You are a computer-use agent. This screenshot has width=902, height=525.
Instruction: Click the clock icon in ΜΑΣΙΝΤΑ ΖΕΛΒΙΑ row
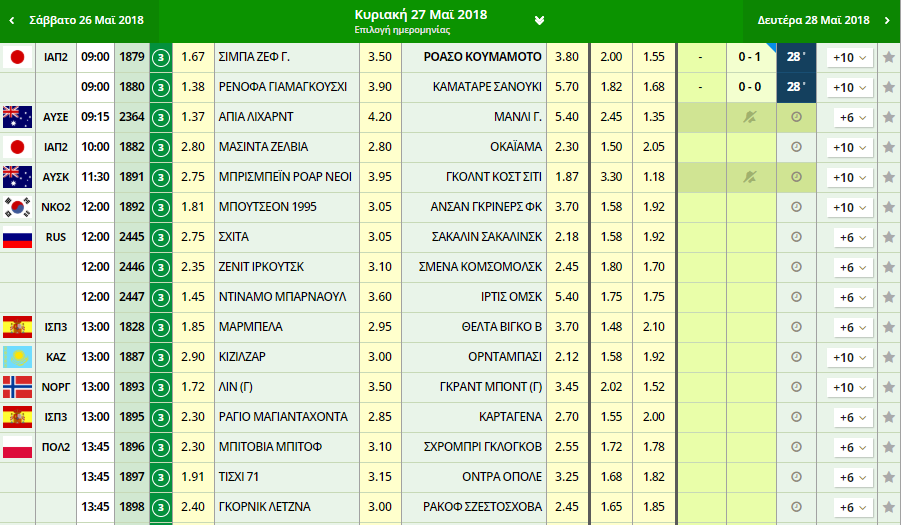[x=796, y=148]
